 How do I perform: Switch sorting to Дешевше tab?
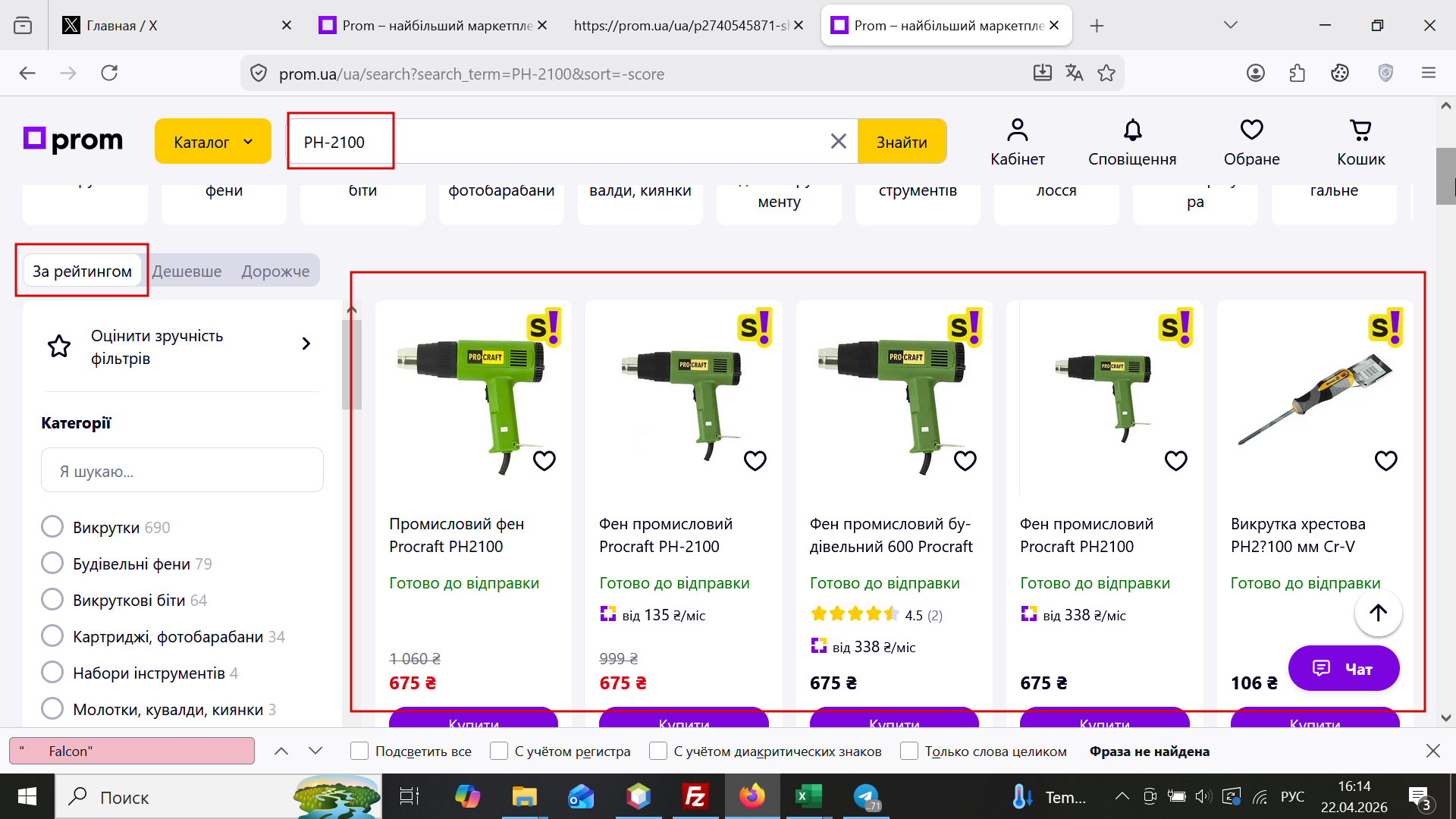click(x=187, y=271)
